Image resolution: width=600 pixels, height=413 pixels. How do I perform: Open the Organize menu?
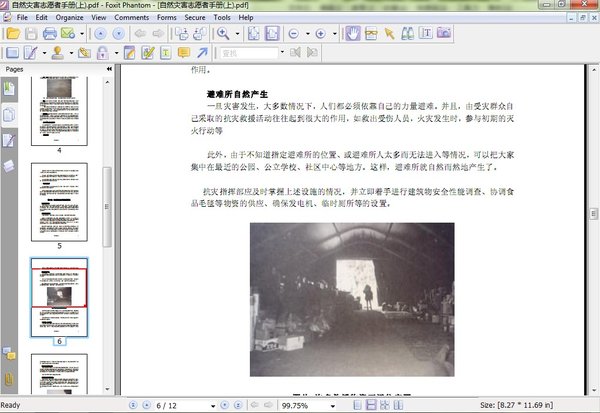[x=69, y=18]
